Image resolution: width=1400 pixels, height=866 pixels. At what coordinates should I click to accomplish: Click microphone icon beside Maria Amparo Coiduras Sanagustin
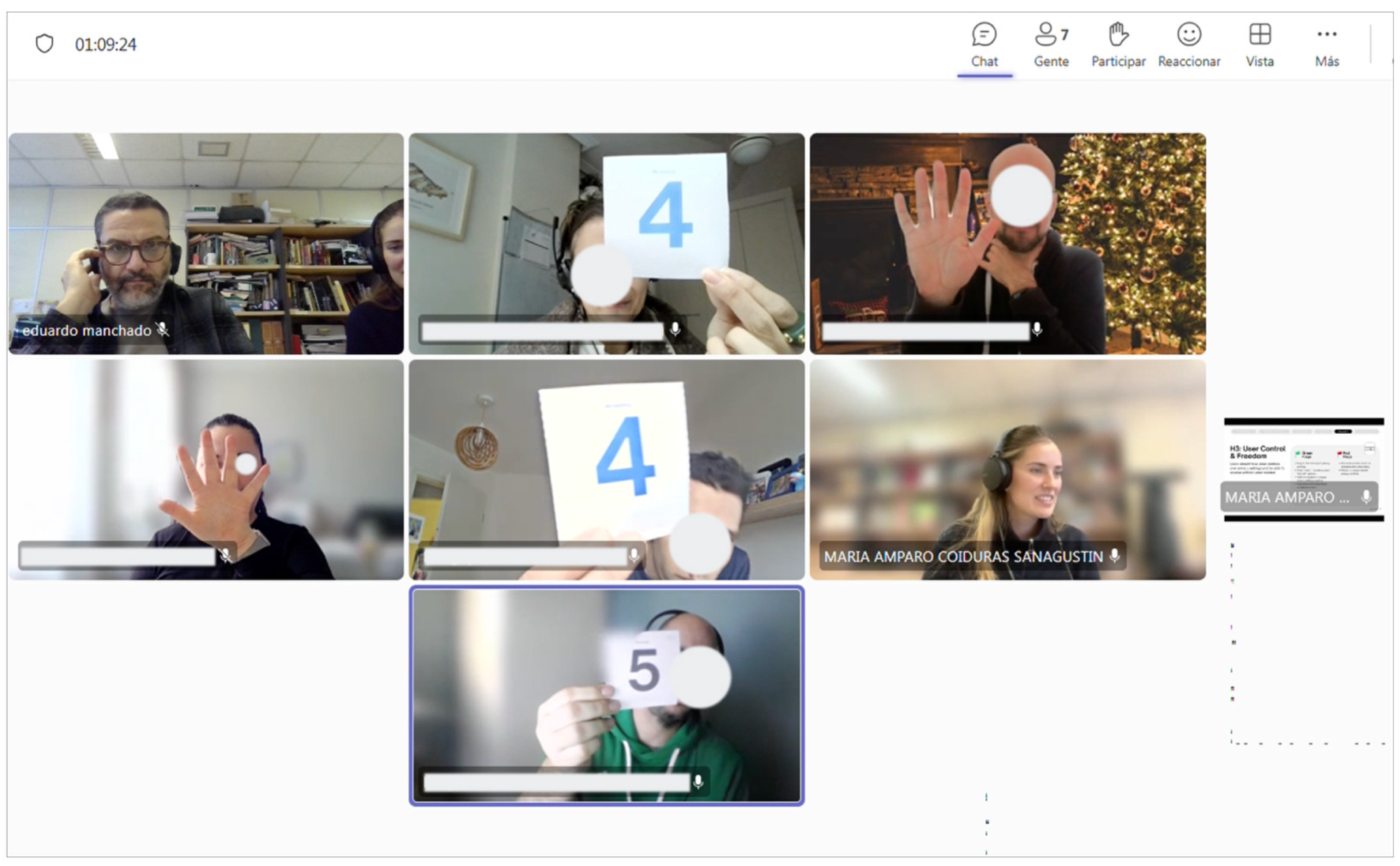click(x=1114, y=556)
